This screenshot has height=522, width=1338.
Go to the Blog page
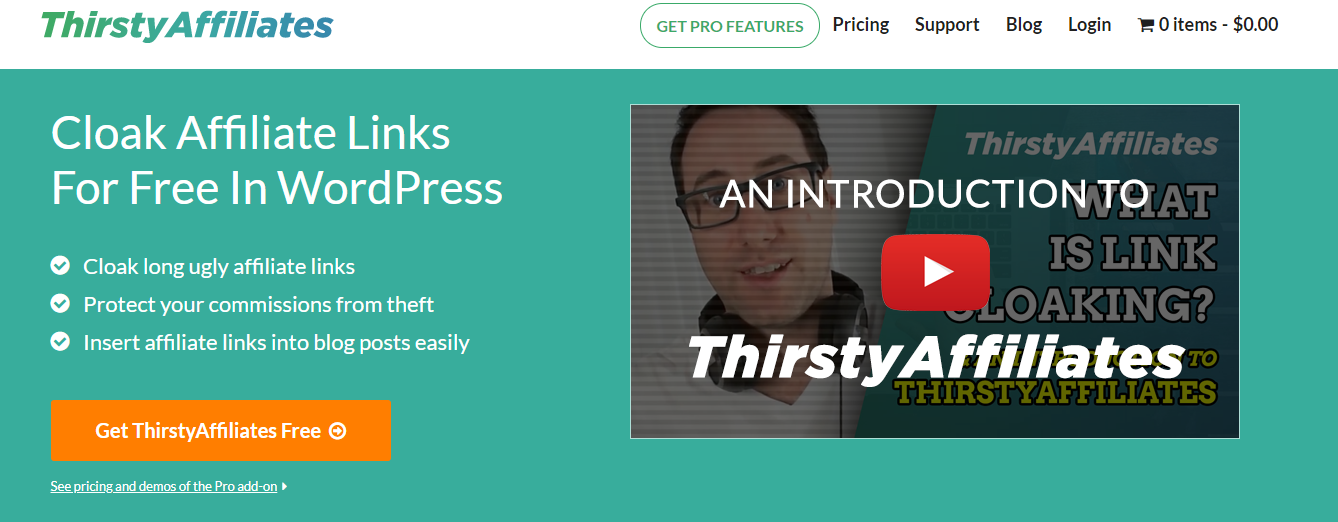click(x=1024, y=24)
